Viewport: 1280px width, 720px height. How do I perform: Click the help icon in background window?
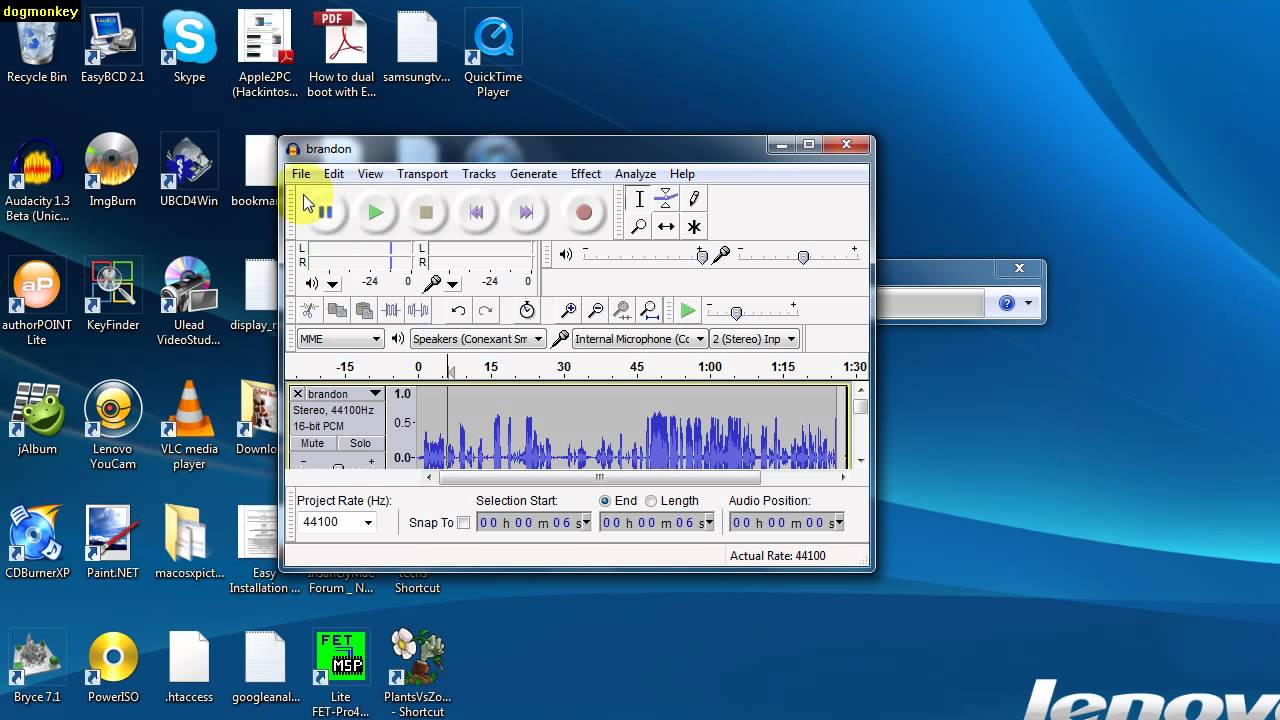(x=1007, y=303)
